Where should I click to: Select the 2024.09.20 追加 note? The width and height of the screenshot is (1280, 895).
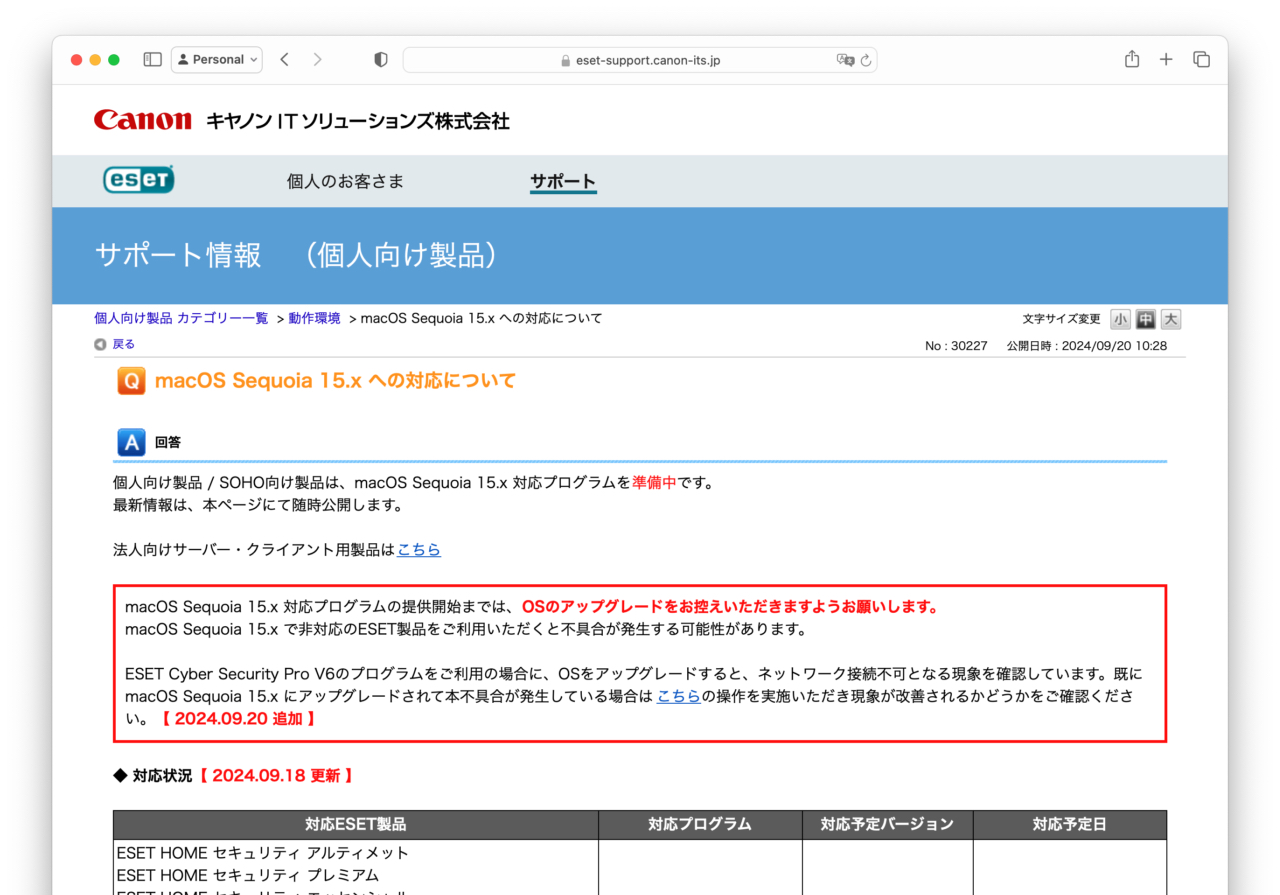click(x=238, y=718)
